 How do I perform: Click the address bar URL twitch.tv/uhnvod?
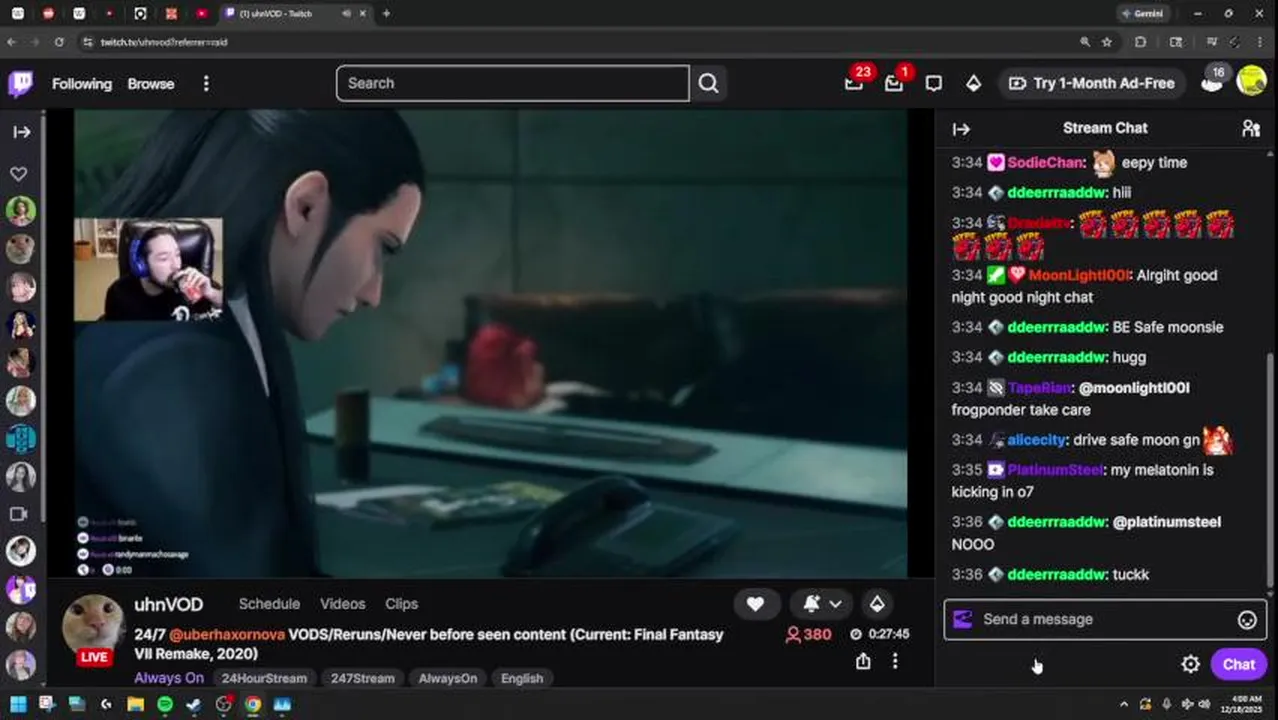164,42
